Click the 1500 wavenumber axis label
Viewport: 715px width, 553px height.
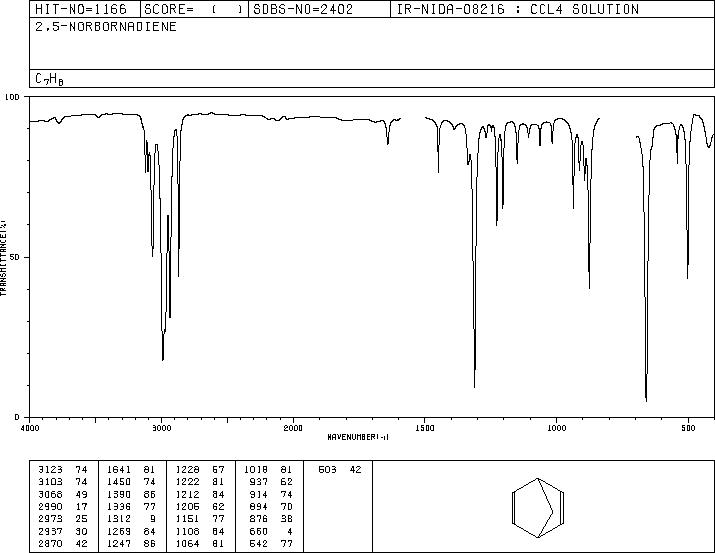[425, 428]
